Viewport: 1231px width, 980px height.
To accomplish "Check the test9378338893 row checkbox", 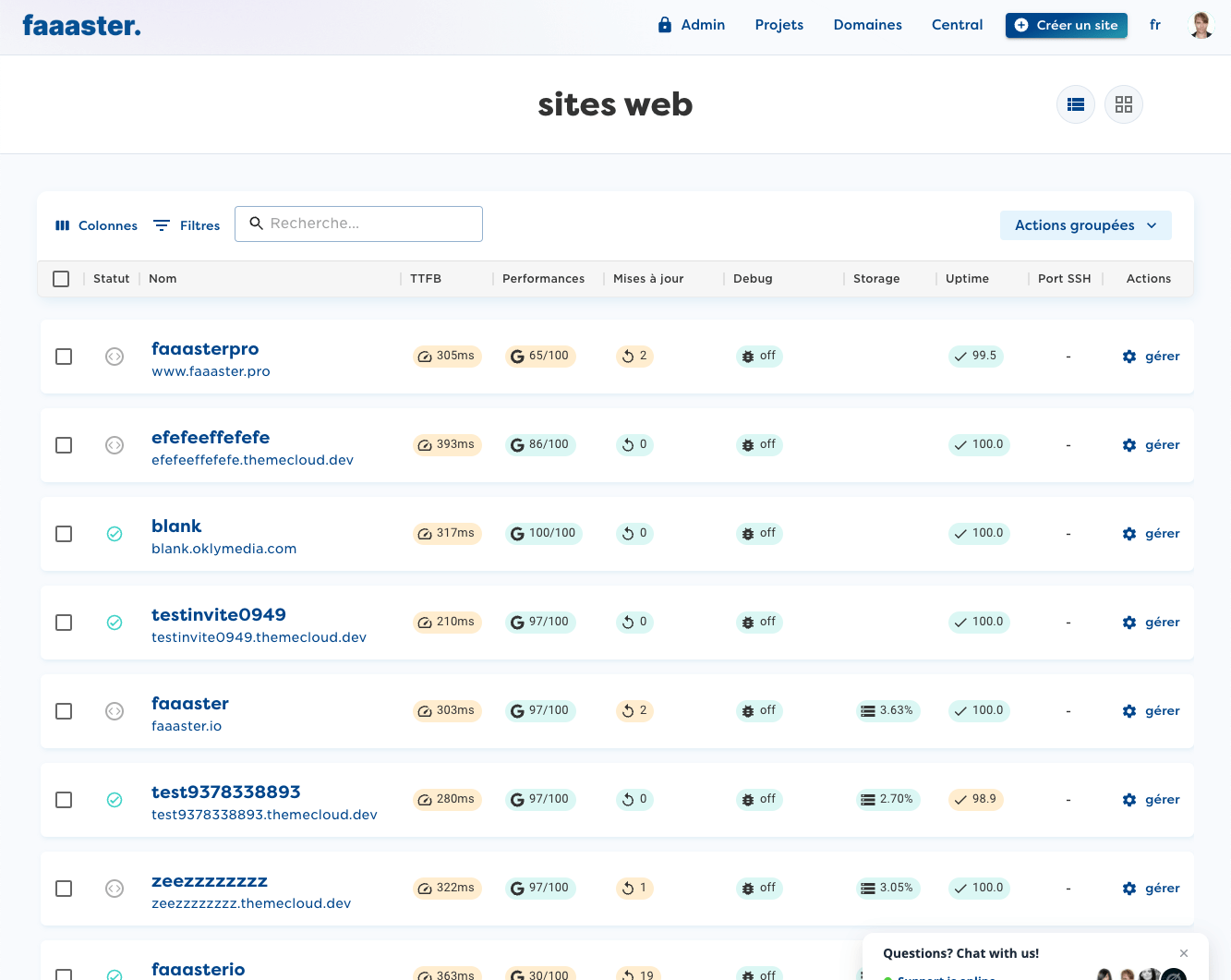I will point(64,800).
